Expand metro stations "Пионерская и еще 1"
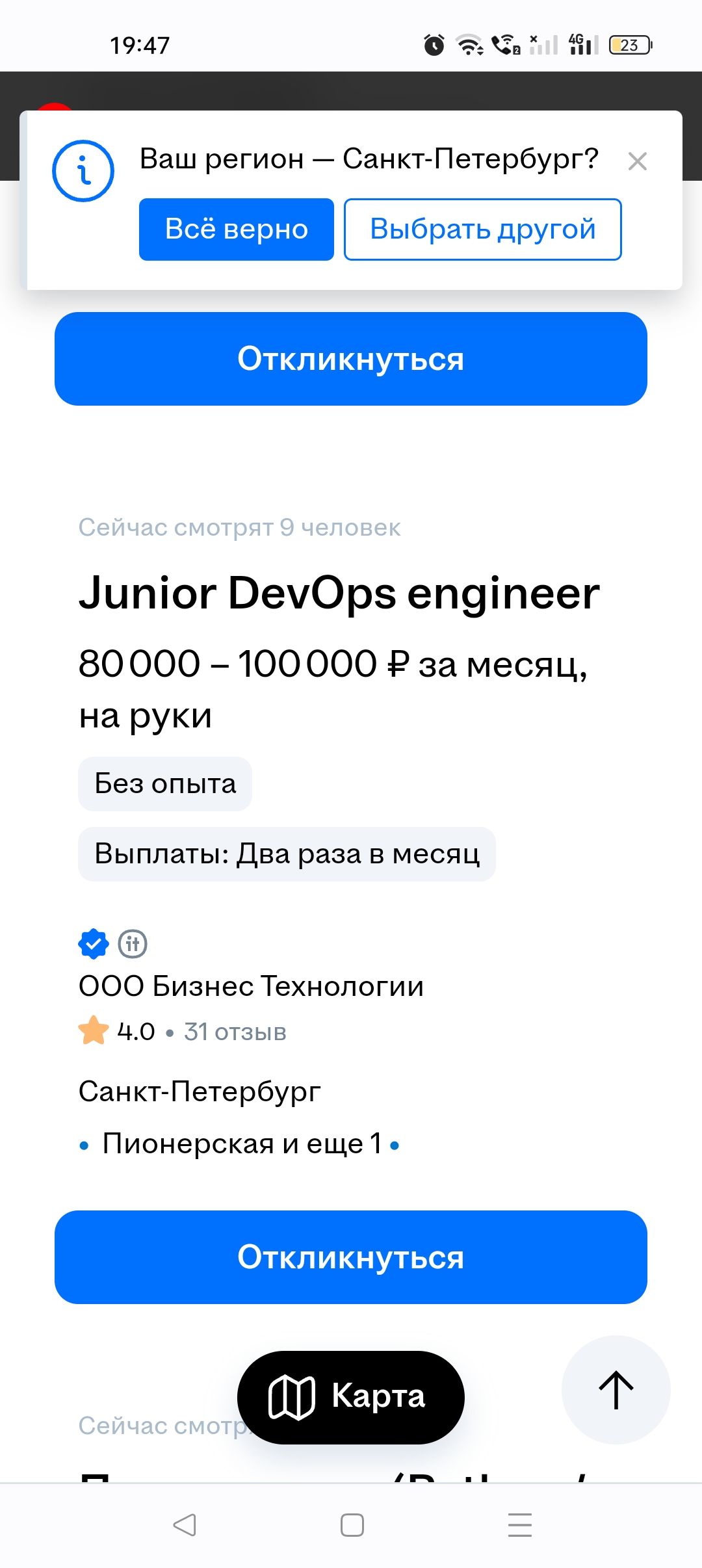The height and width of the screenshot is (1568, 702). click(242, 1143)
